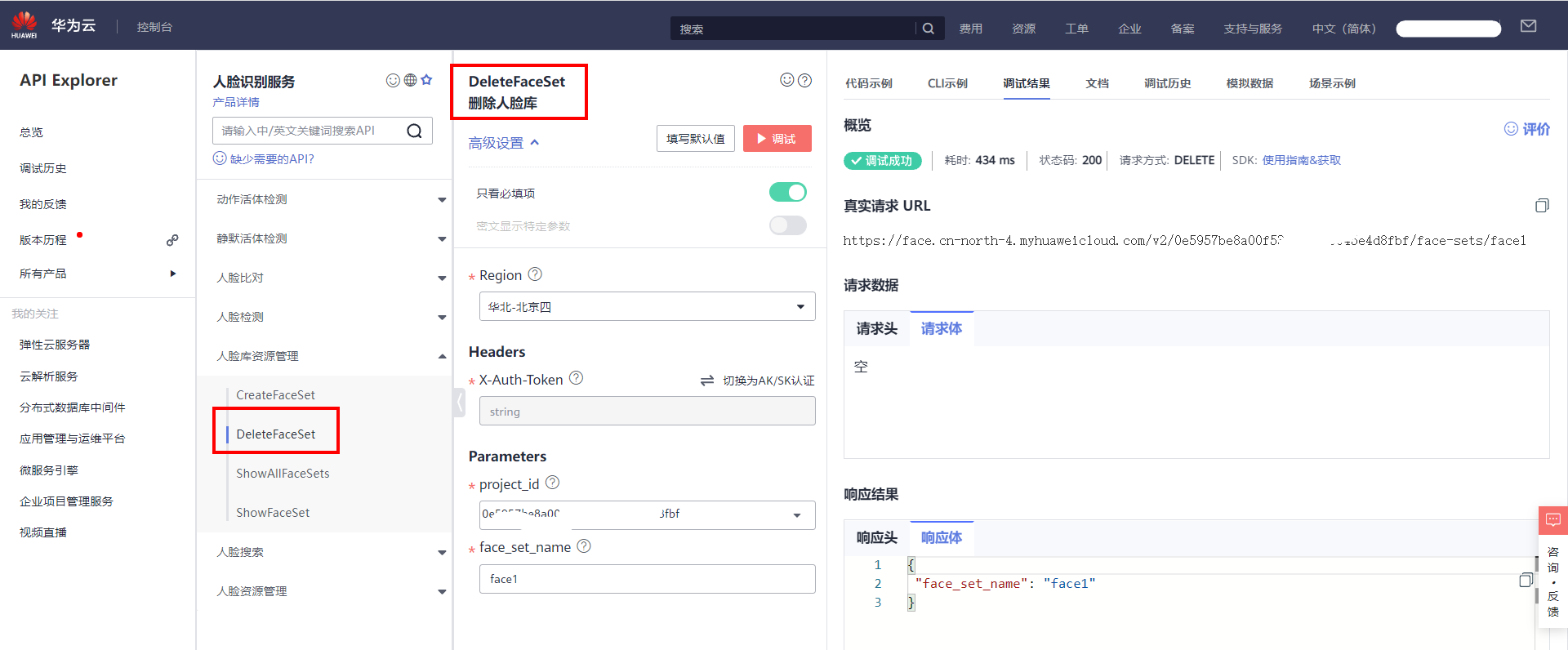Image resolution: width=1568 pixels, height=650 pixels.
Task: Open 产品详情 link
Action: click(x=236, y=102)
